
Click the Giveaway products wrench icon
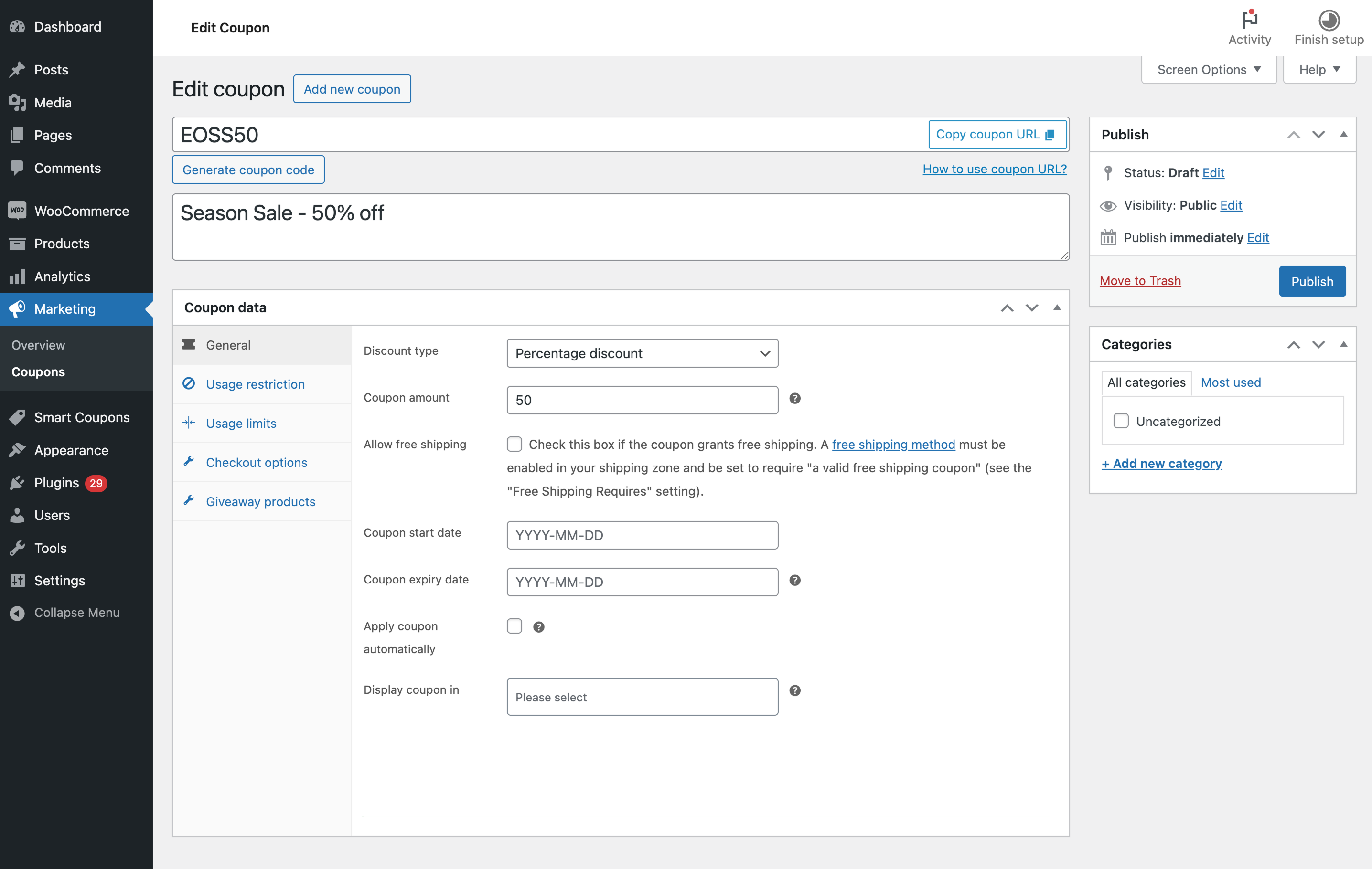tap(189, 500)
